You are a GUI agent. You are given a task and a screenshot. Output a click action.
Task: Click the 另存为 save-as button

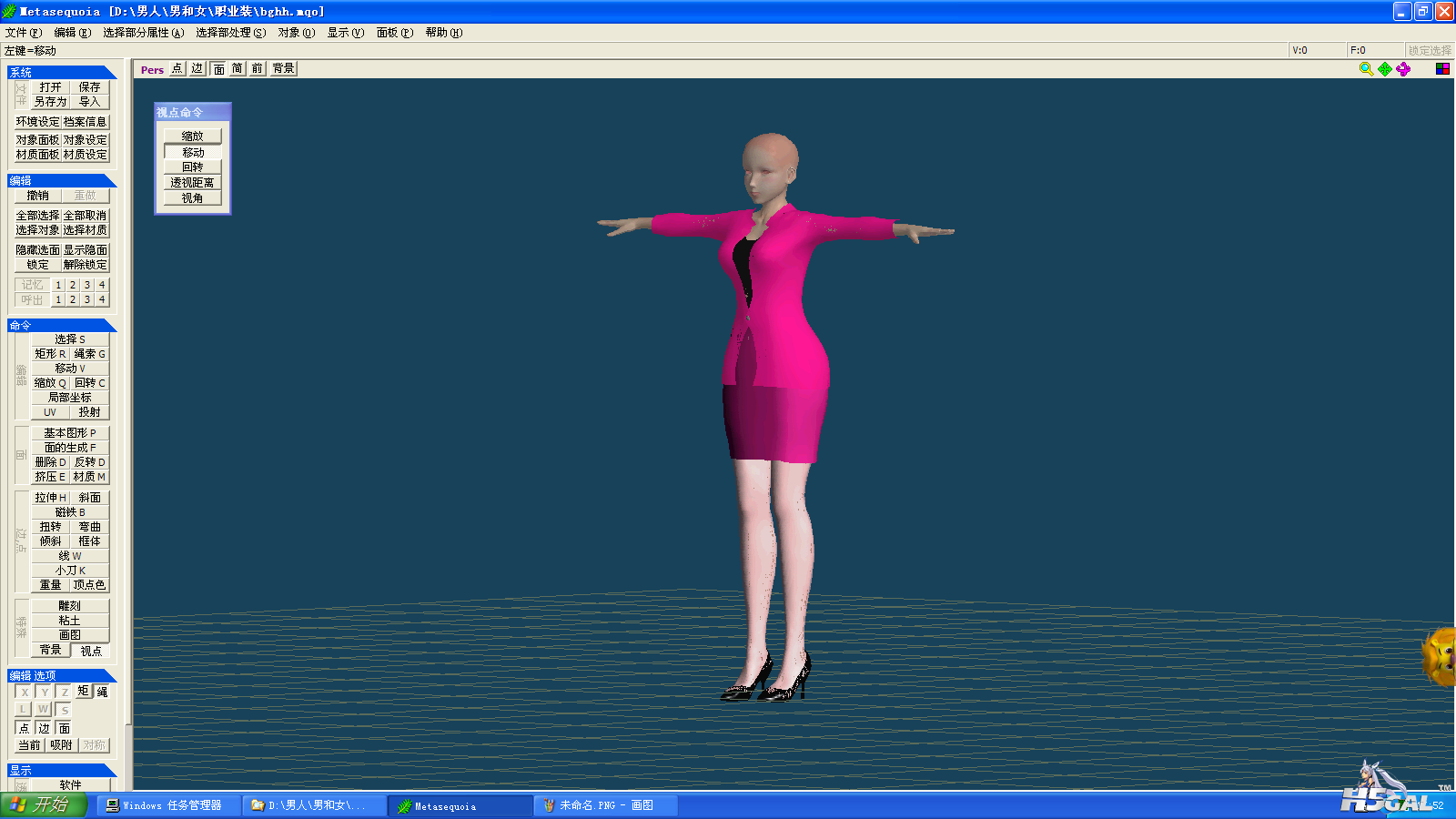(x=50, y=102)
